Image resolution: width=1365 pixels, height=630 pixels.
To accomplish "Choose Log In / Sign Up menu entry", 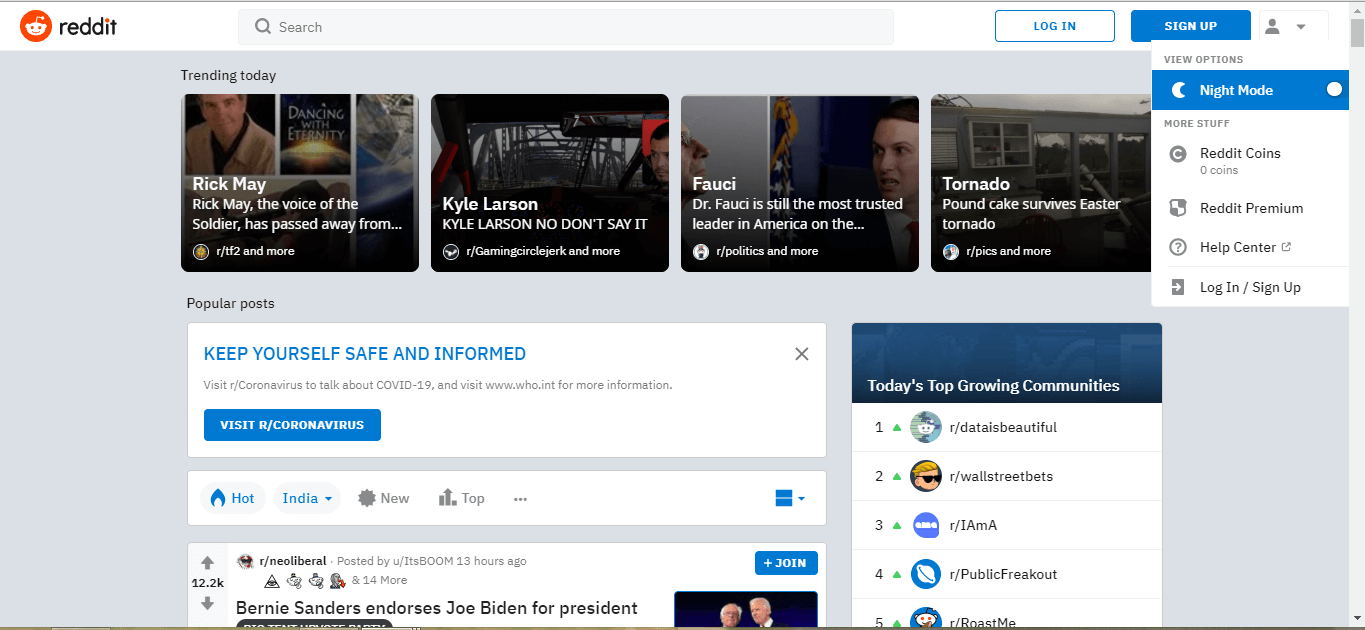I will tap(1250, 287).
